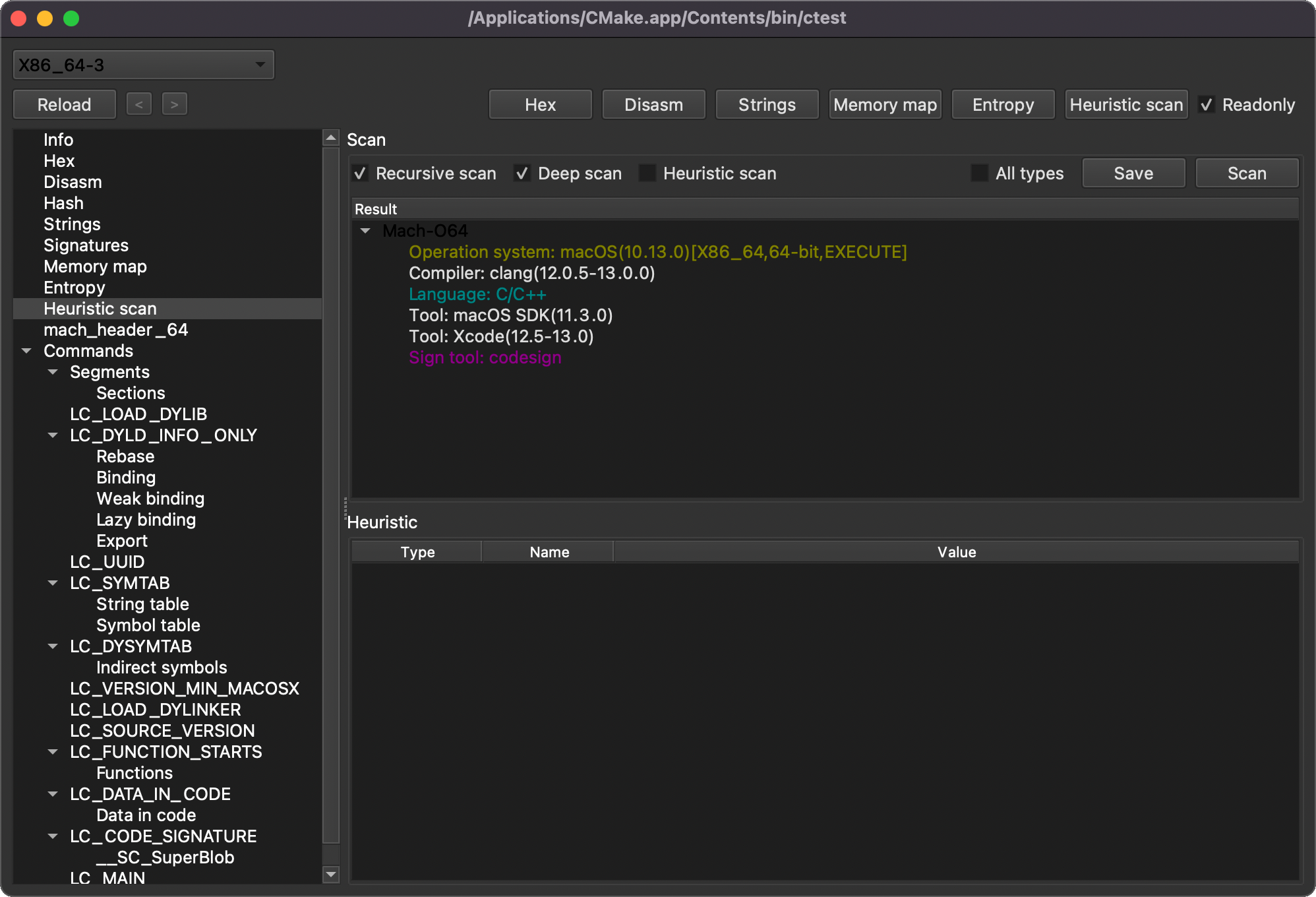The image size is (1316, 897).
Task: Open the X86_64-3 architecture dropdown
Action: coord(144,65)
